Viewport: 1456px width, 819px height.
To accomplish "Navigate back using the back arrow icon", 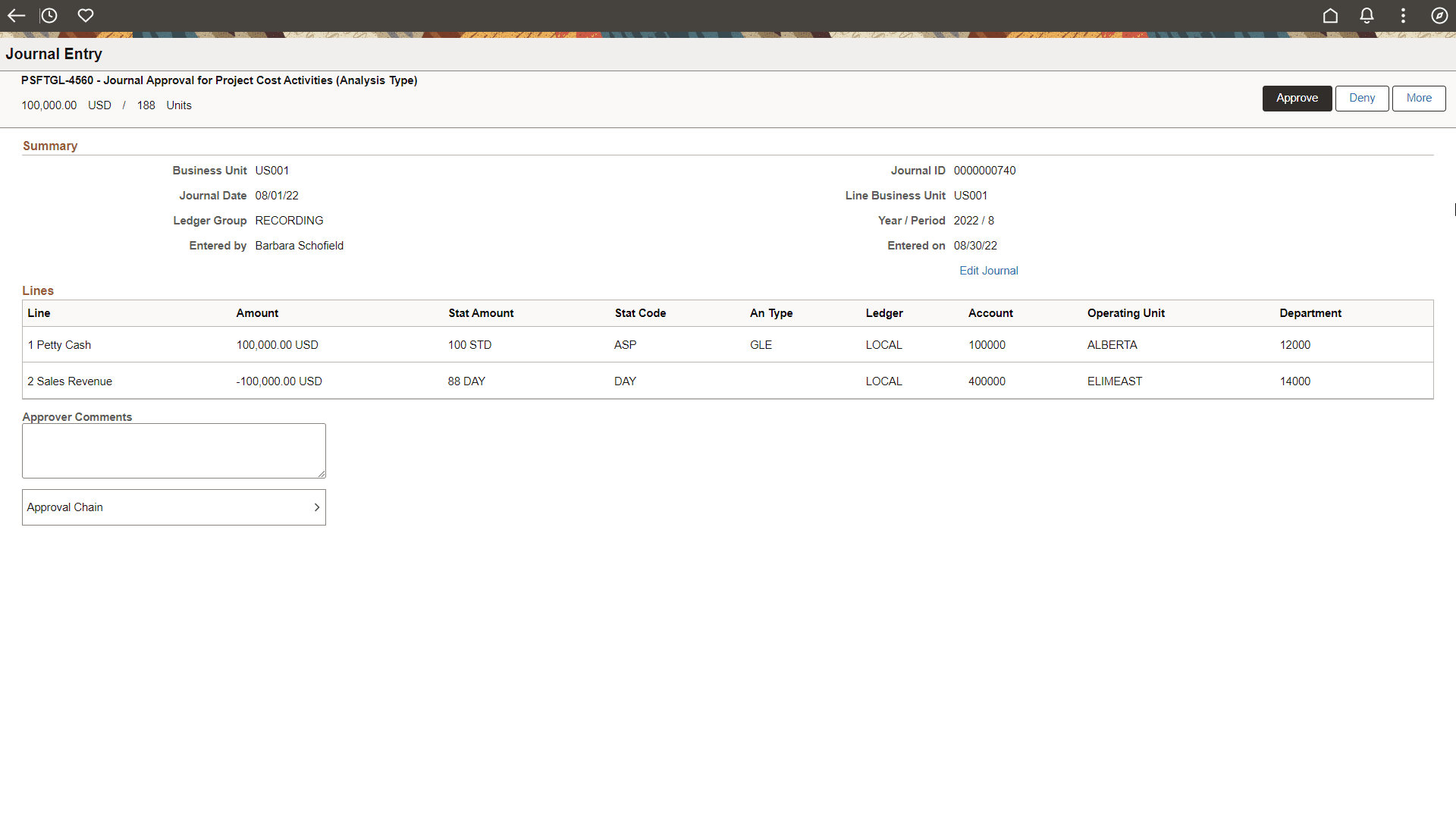I will click(x=16, y=15).
